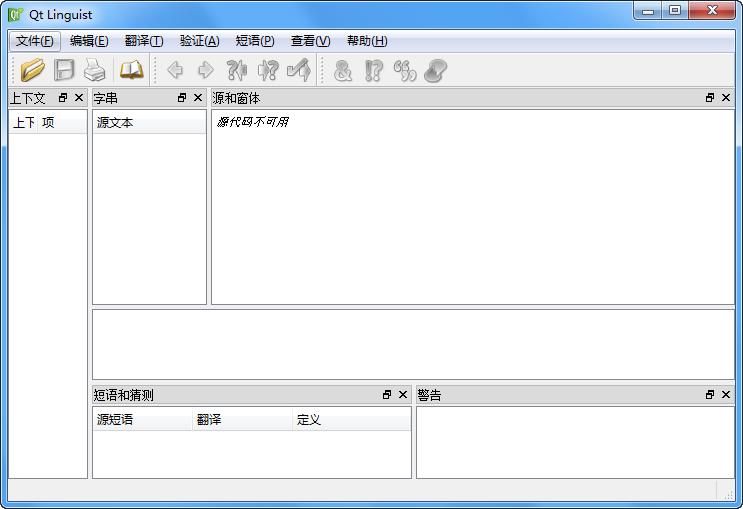Float the 字串 dock panel

182,98
